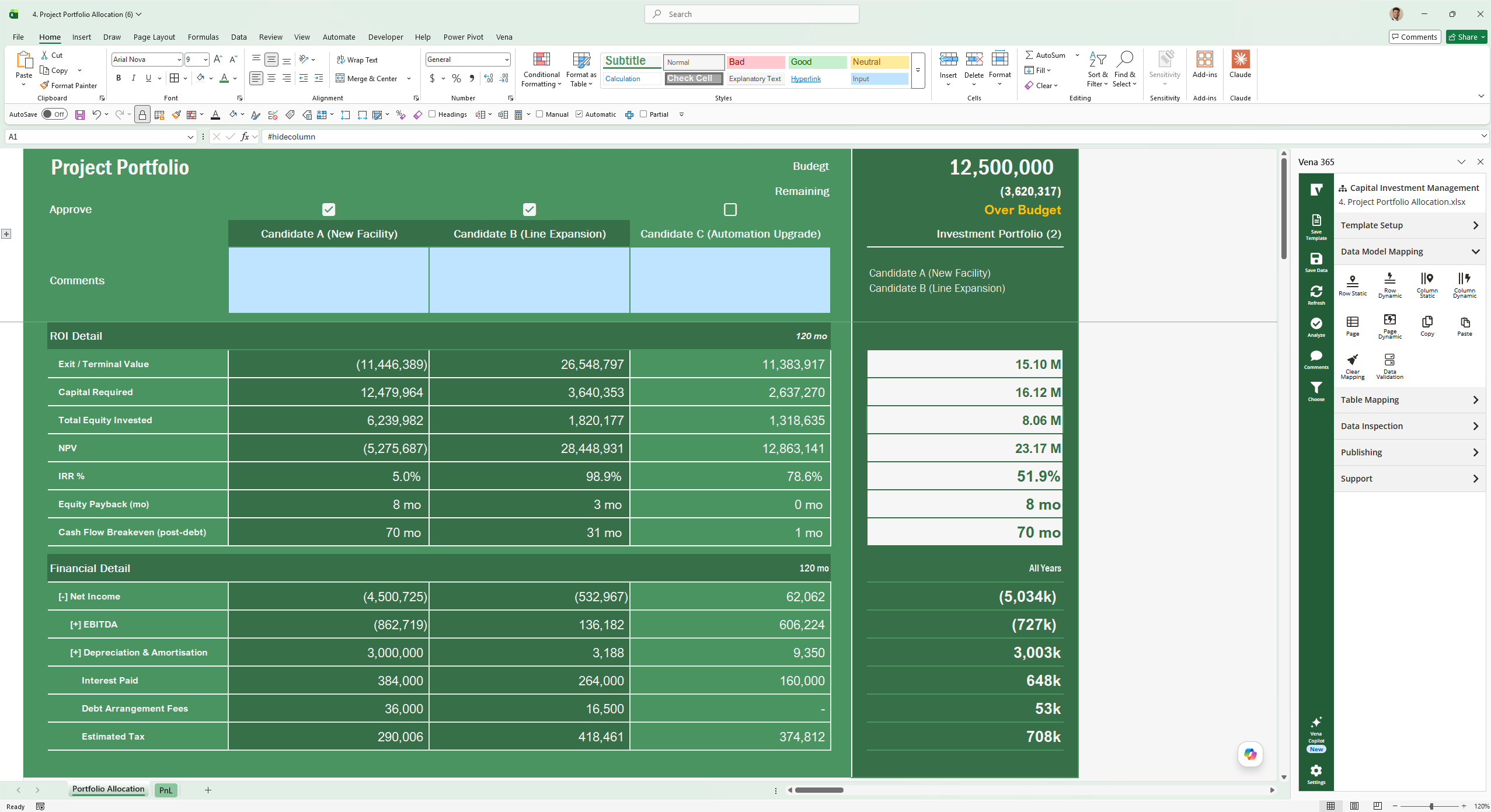
Task: Toggle AutoSave switch
Action: tap(54, 114)
